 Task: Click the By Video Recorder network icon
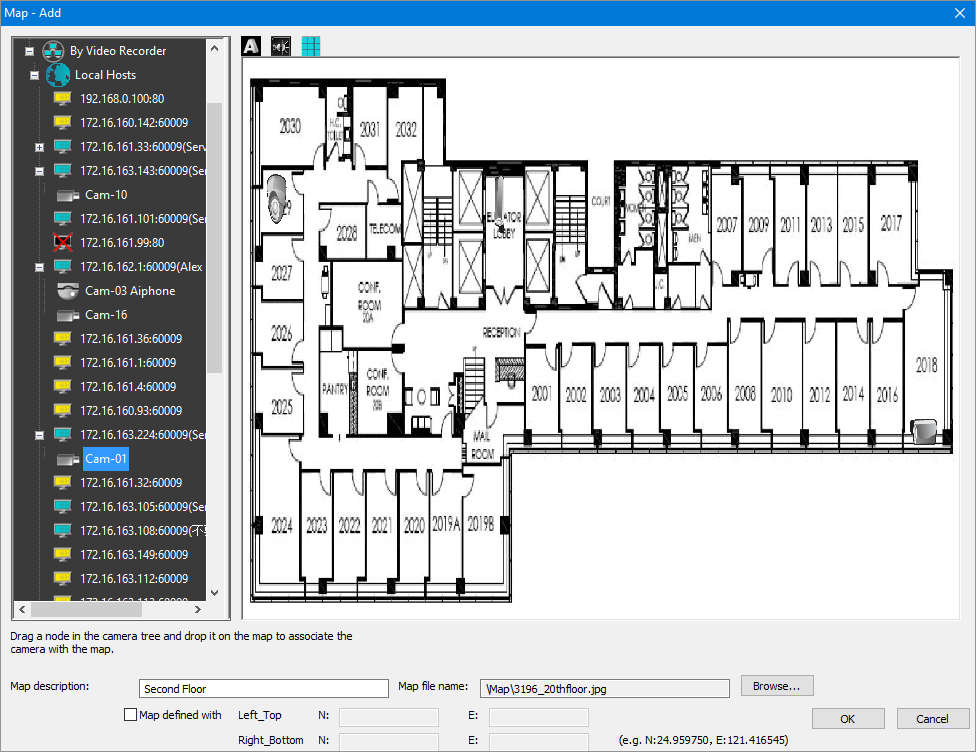(53, 51)
